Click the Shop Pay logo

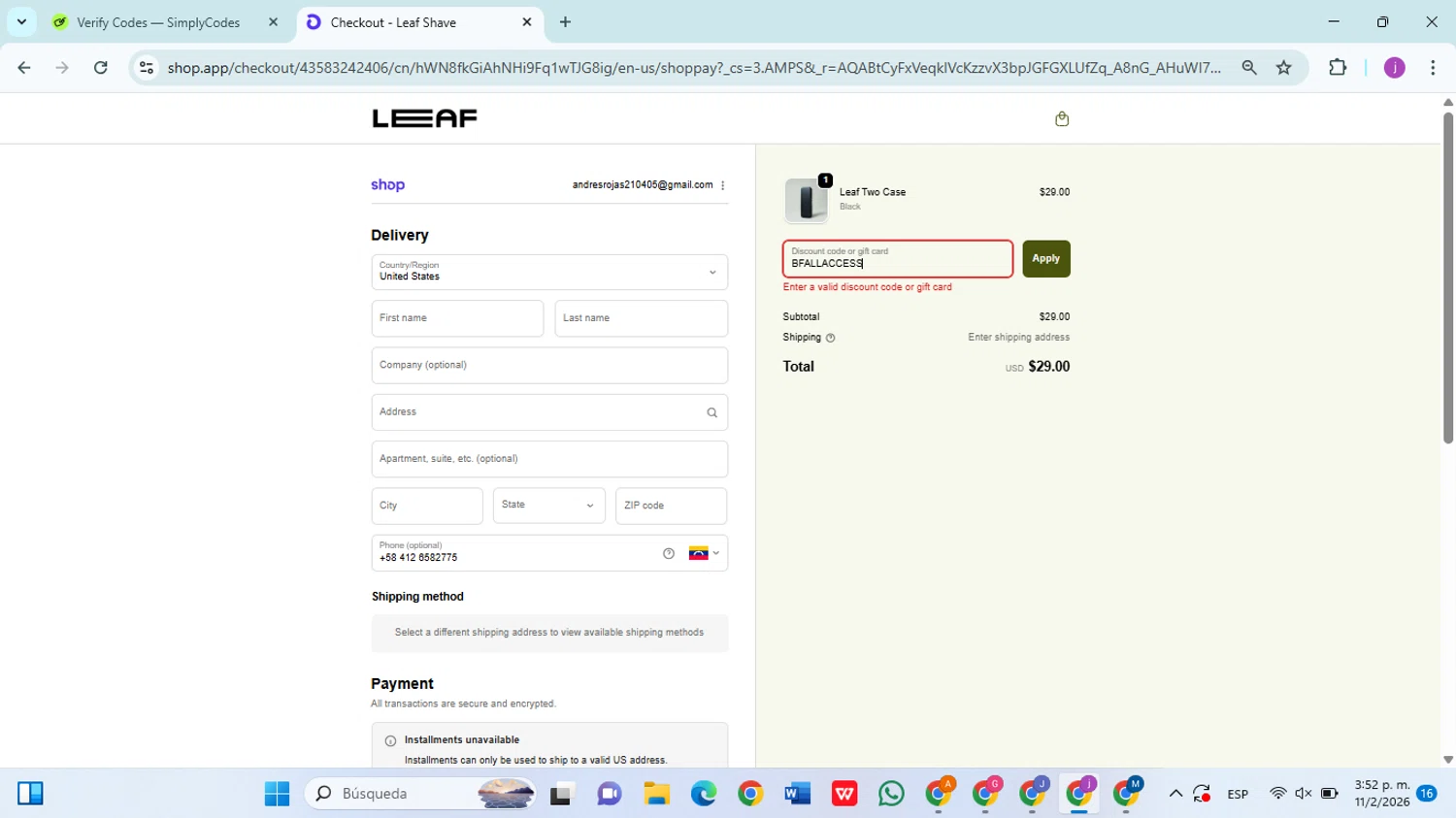coord(387,184)
